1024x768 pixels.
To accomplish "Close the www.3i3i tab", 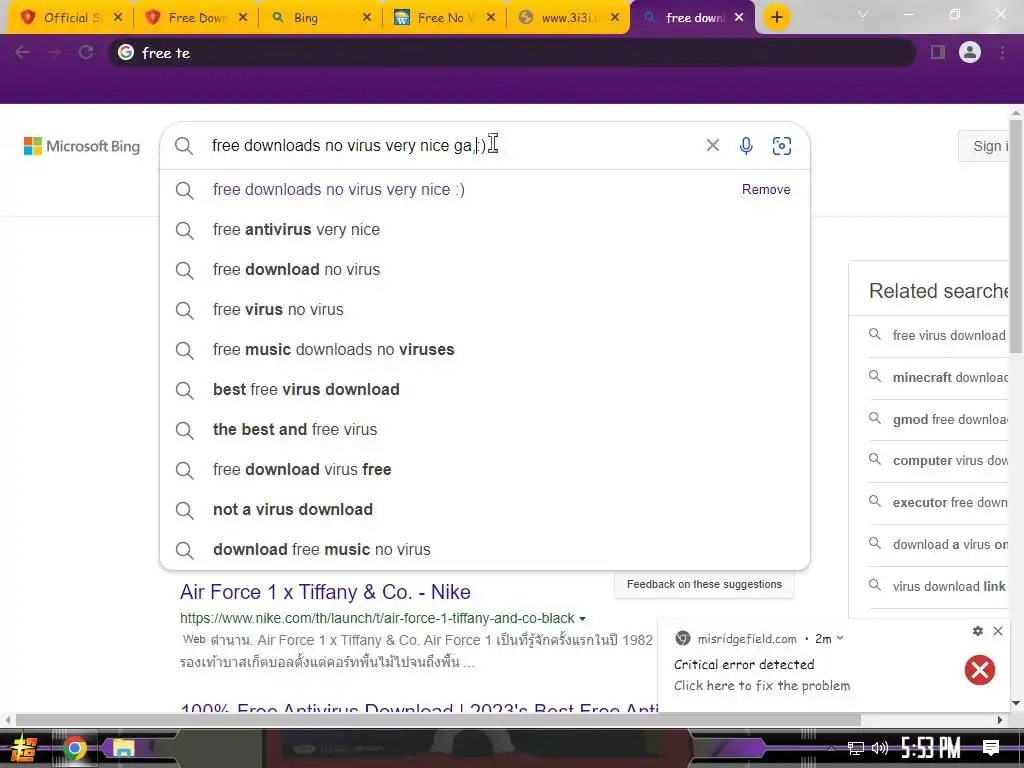I will pos(615,18).
